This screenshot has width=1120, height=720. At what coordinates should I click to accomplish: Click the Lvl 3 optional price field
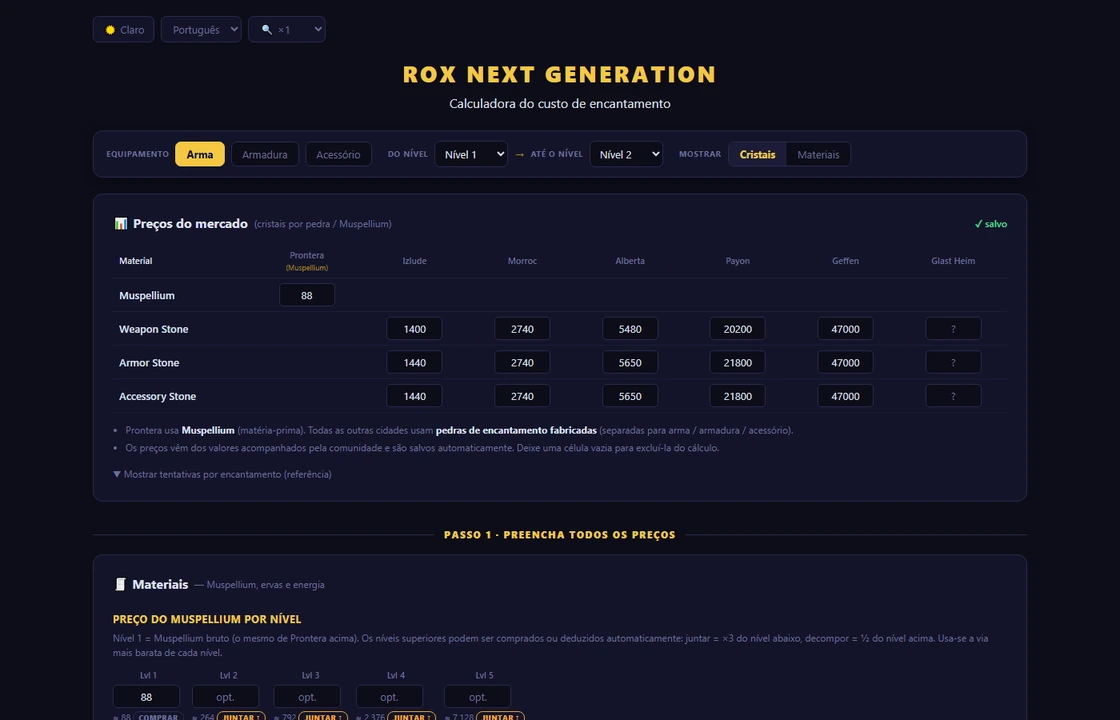point(307,696)
